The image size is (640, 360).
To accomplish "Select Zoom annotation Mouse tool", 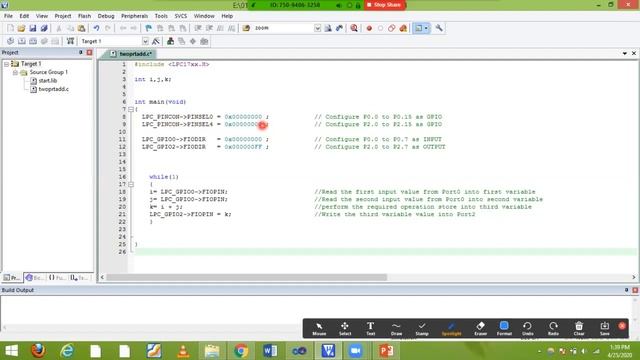I will (319, 329).
